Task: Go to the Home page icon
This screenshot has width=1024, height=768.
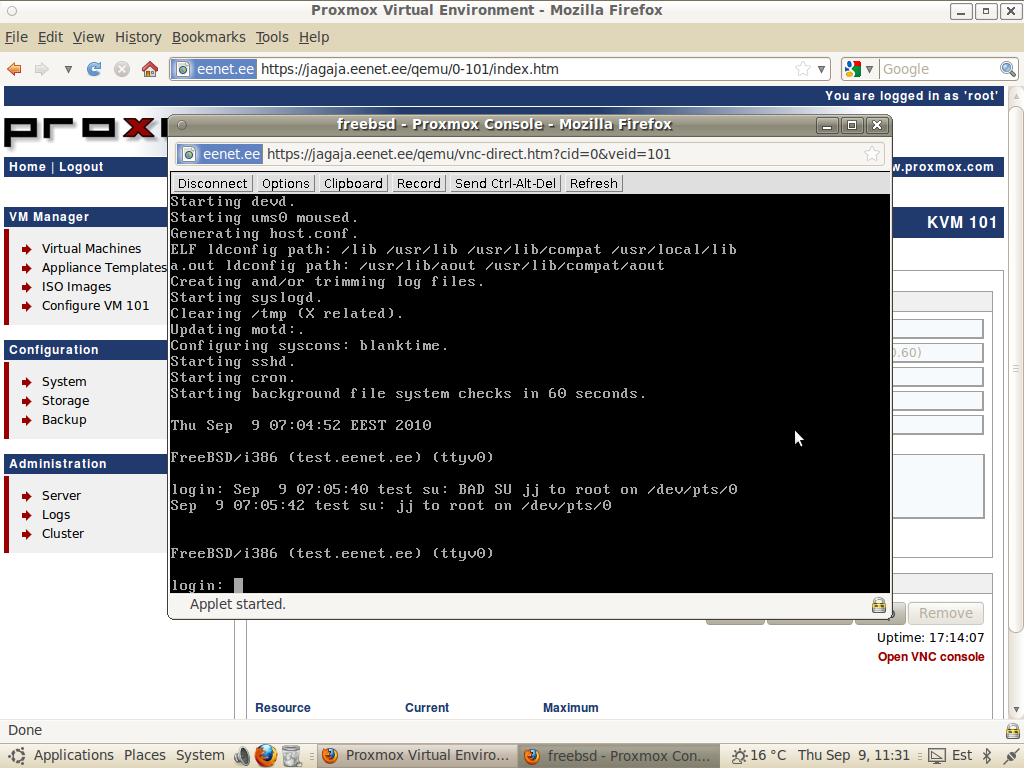Action: tap(150, 69)
